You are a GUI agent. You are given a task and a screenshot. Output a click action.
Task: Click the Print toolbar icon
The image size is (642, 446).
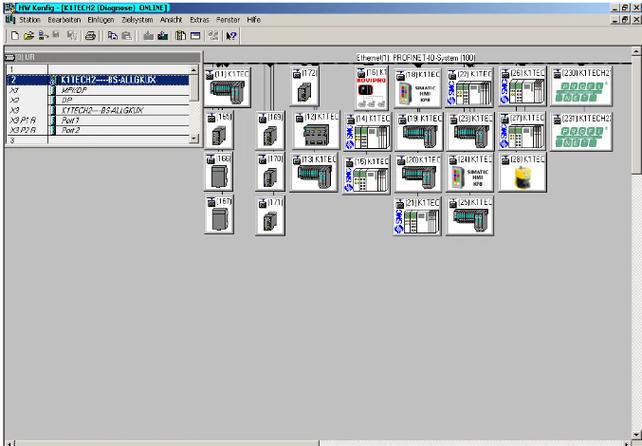click(90, 36)
